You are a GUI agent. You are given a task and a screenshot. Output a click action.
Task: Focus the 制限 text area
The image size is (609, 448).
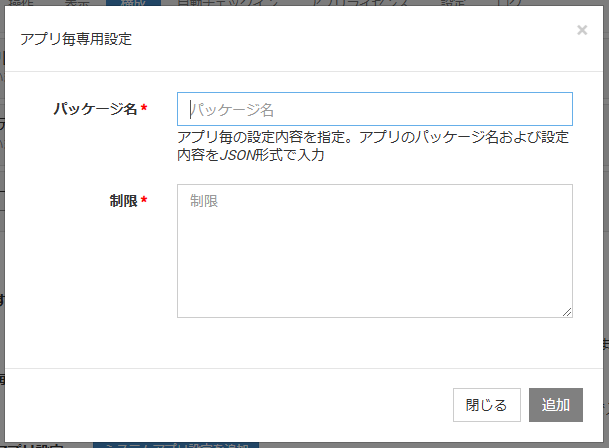[374, 250]
